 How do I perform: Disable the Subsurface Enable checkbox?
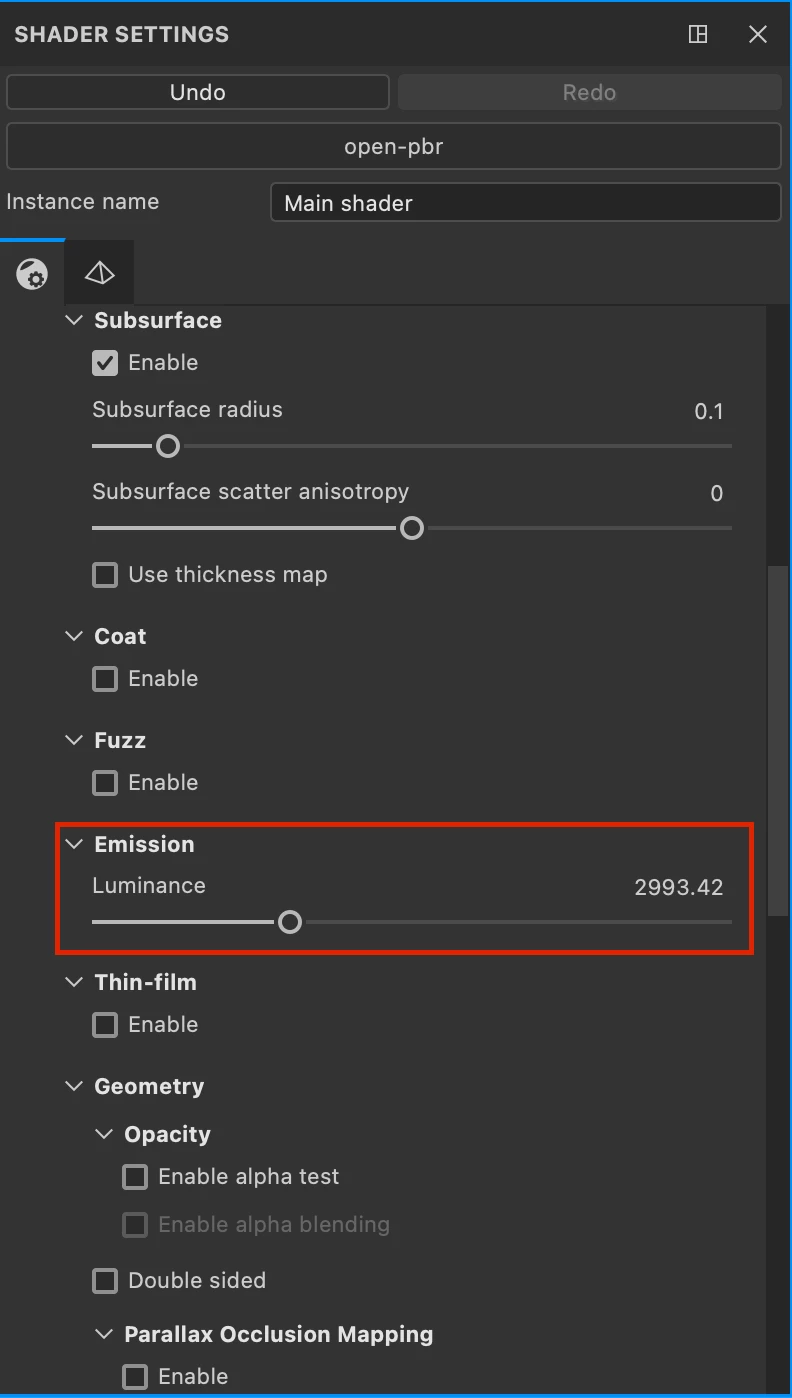tap(105, 363)
